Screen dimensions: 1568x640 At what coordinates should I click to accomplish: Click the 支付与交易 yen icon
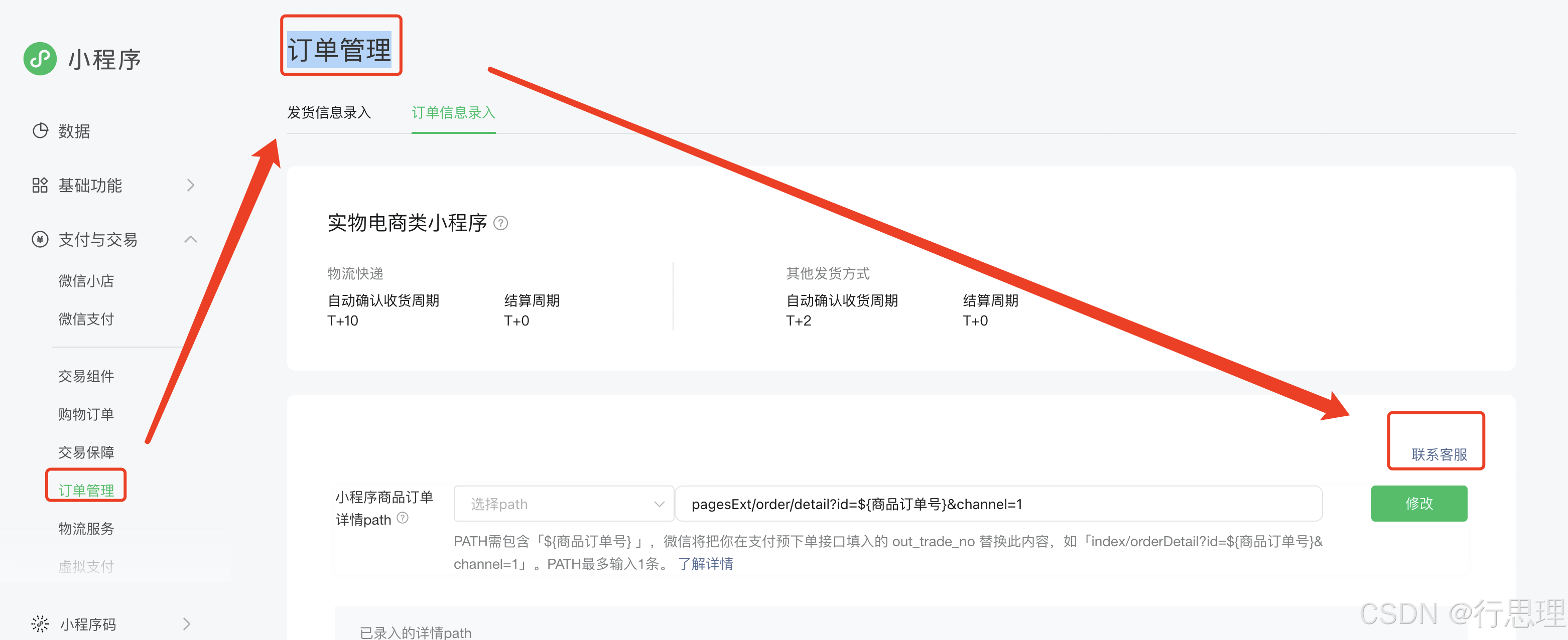click(40, 239)
